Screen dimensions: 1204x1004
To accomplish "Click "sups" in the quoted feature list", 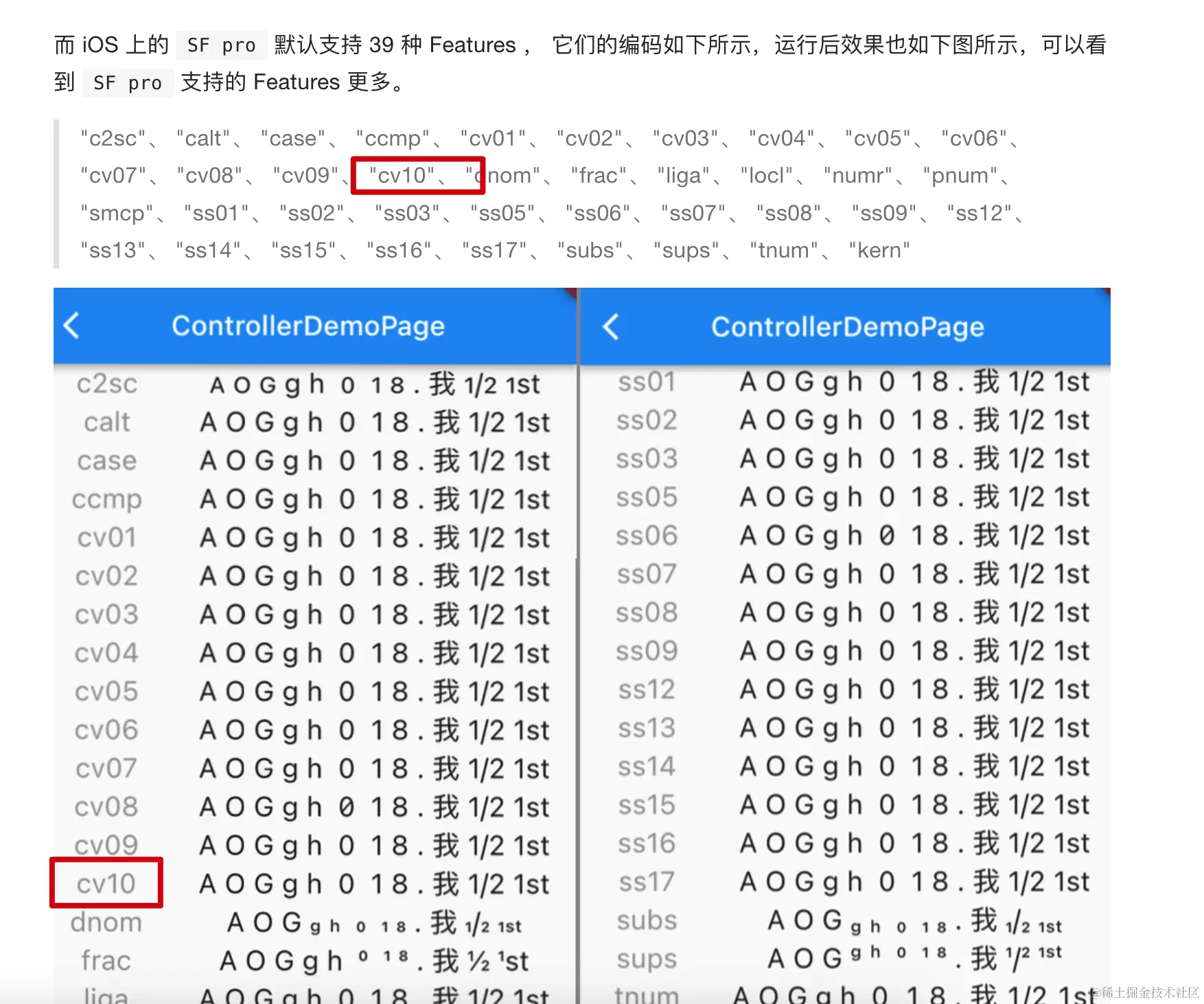I will click(686, 251).
